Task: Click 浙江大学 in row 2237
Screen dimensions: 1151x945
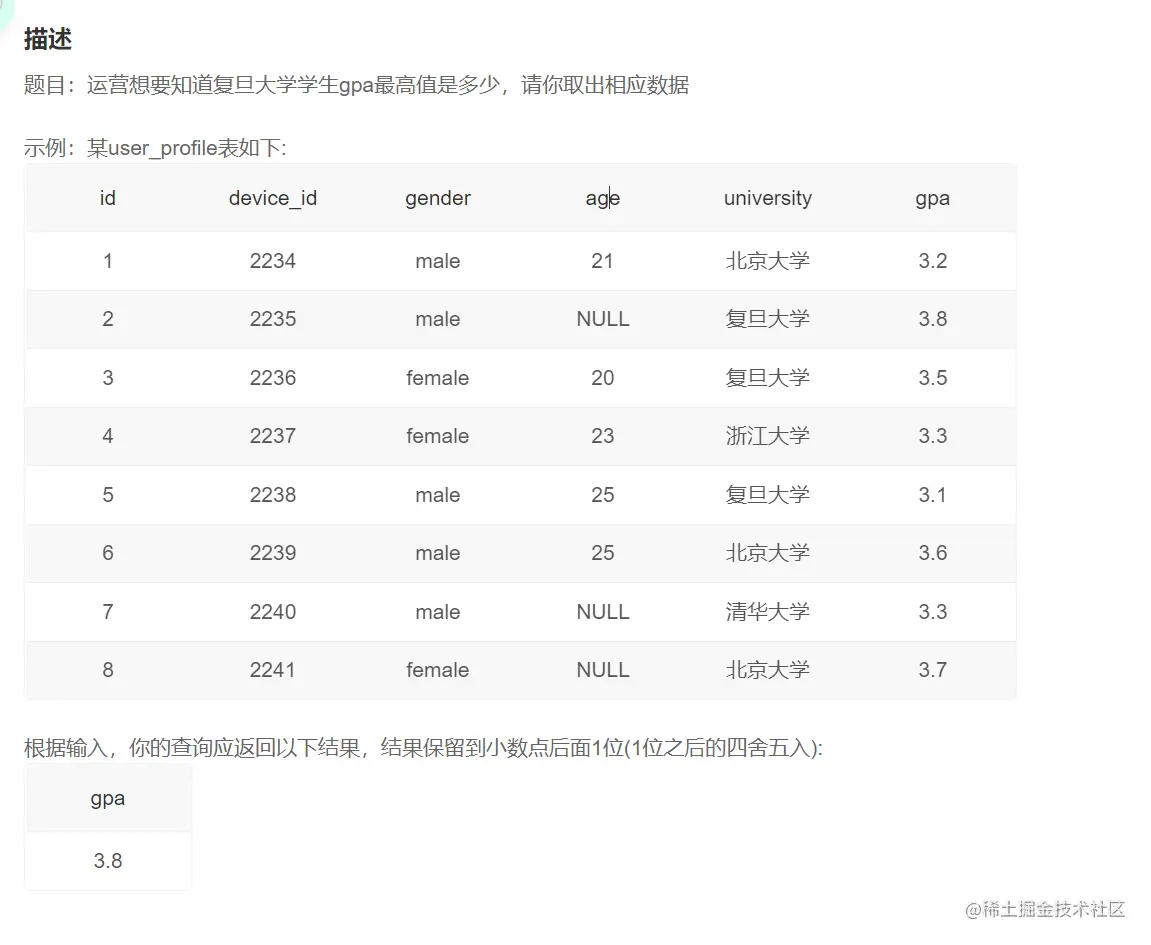Action: point(768,436)
